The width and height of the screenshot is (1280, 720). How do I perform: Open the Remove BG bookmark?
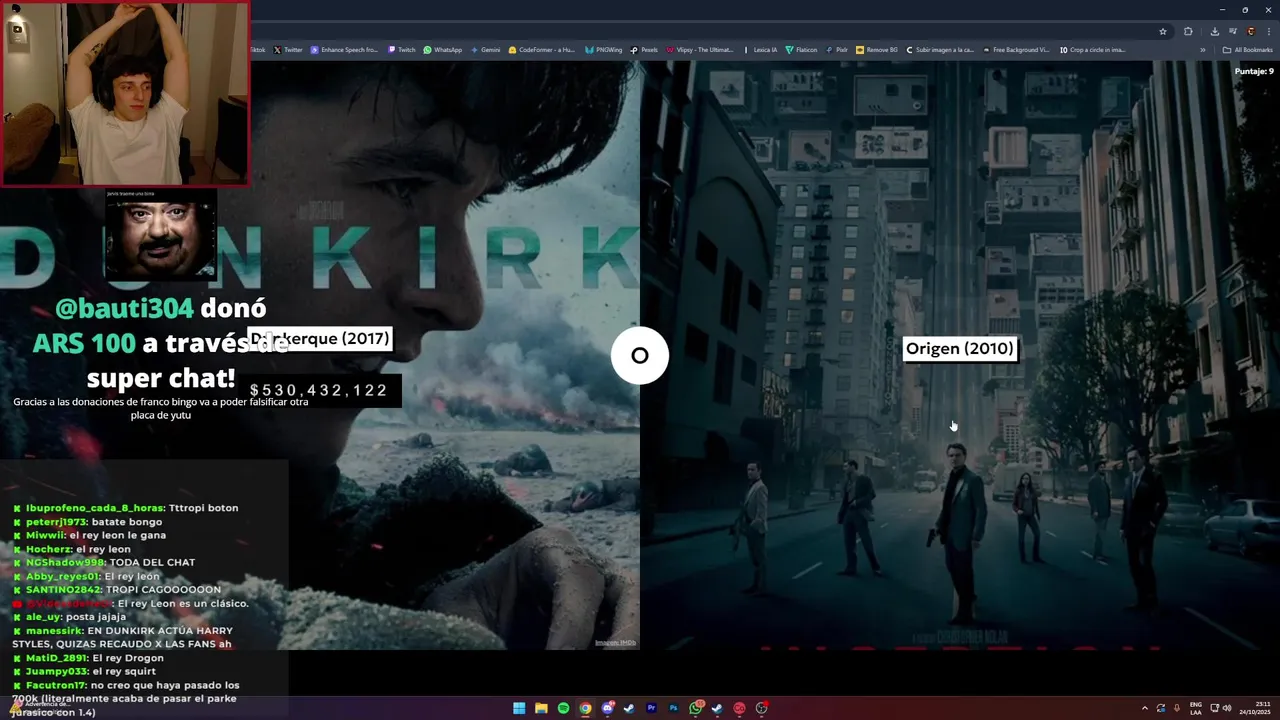[x=877, y=50]
